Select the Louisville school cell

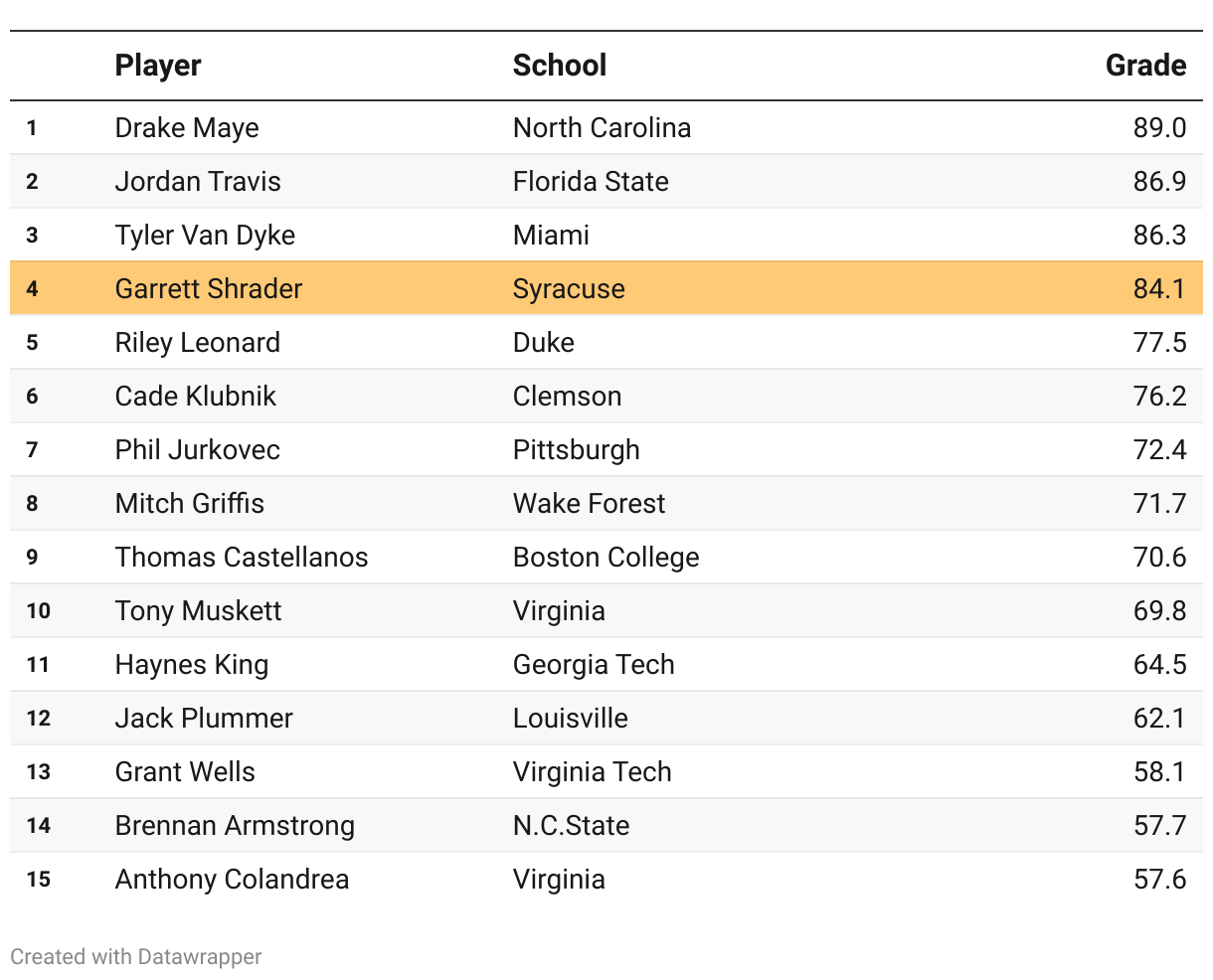pos(571,719)
